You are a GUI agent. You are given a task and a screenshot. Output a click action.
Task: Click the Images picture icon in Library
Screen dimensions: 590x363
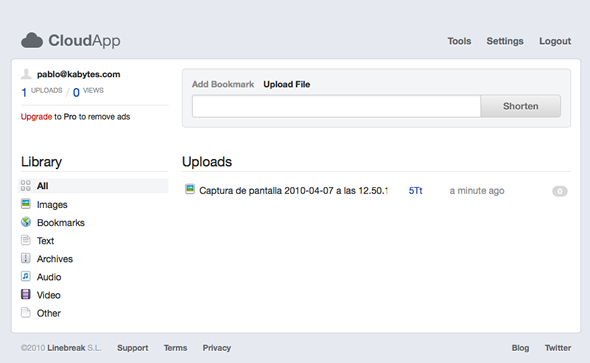click(x=26, y=204)
